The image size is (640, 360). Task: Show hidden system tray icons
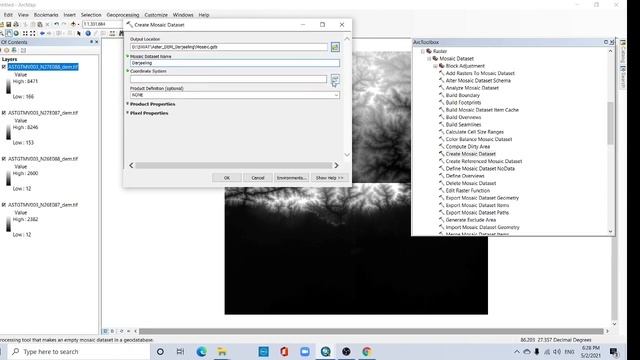(517, 351)
